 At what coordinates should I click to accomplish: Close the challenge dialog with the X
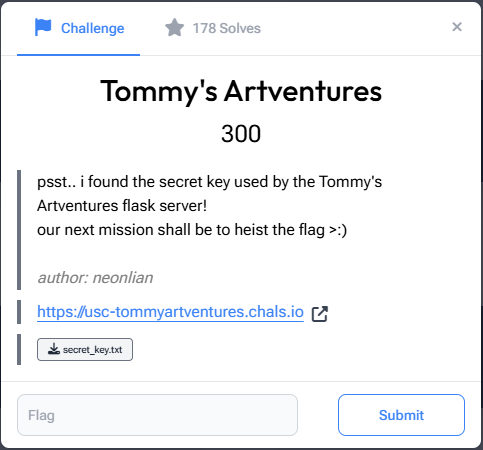point(457,27)
